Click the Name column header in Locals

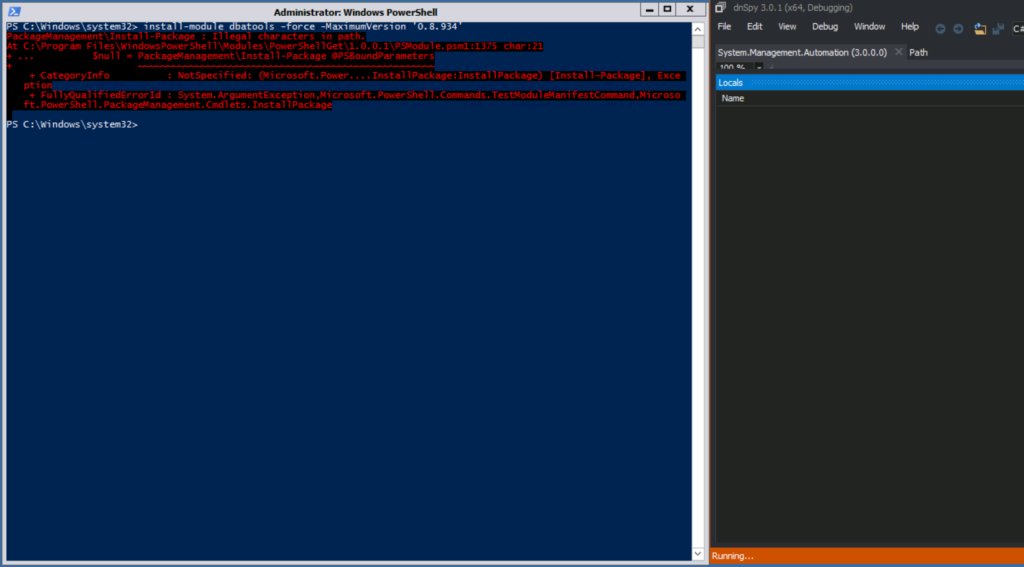coord(733,98)
